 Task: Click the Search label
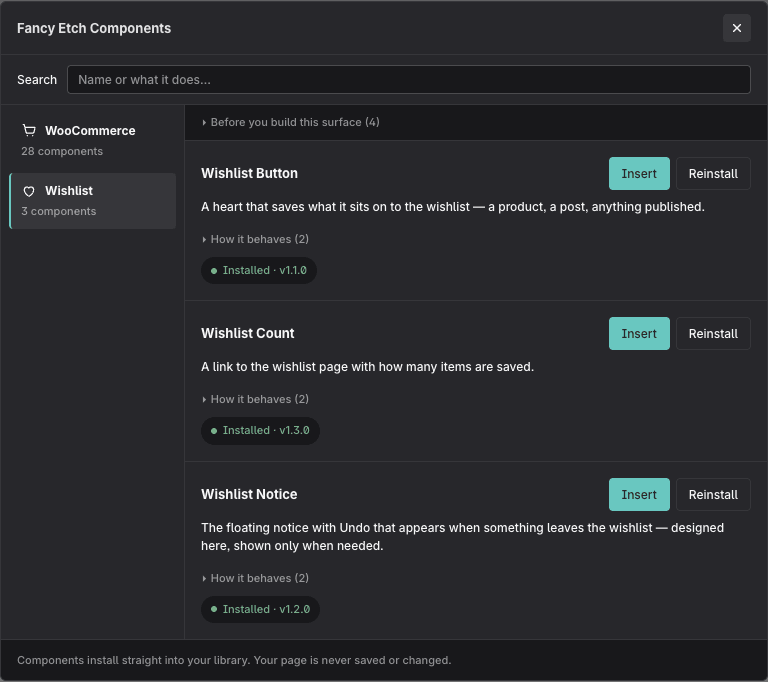(37, 80)
